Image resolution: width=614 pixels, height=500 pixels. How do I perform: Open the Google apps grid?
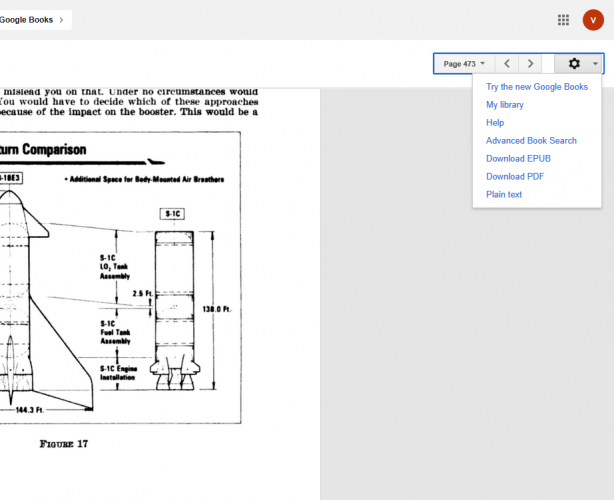tap(563, 20)
